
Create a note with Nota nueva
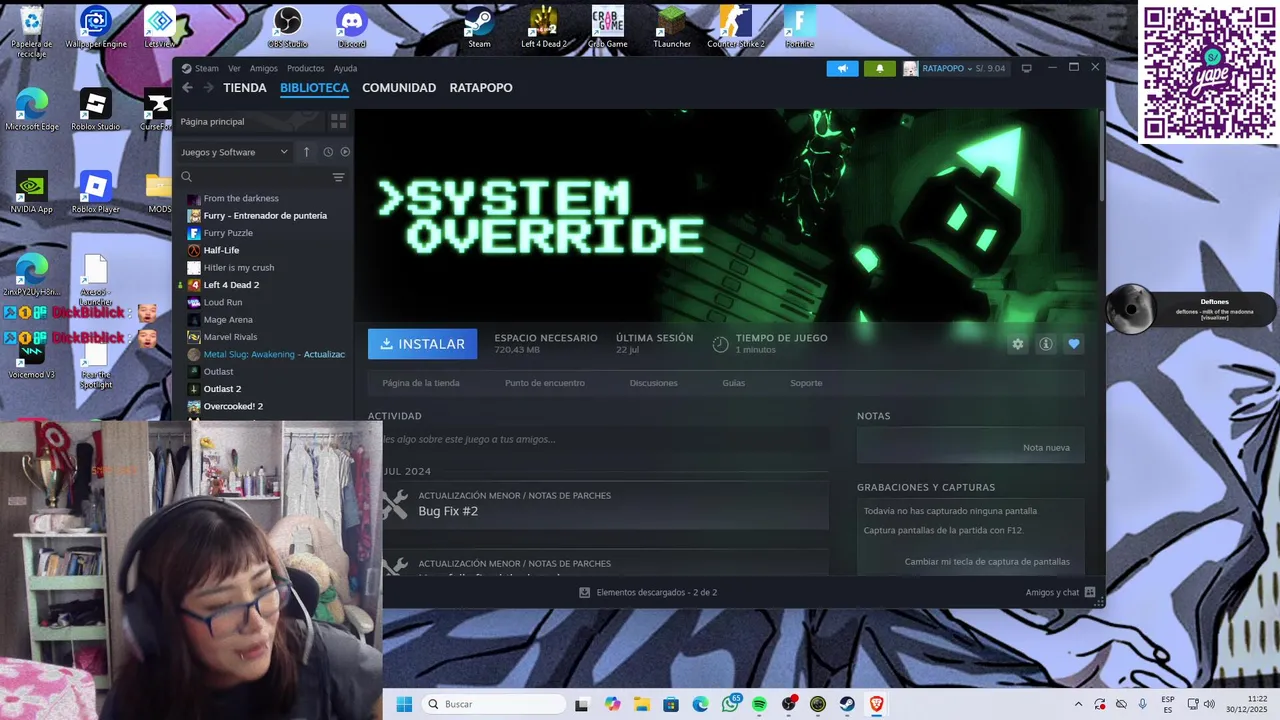[1046, 447]
